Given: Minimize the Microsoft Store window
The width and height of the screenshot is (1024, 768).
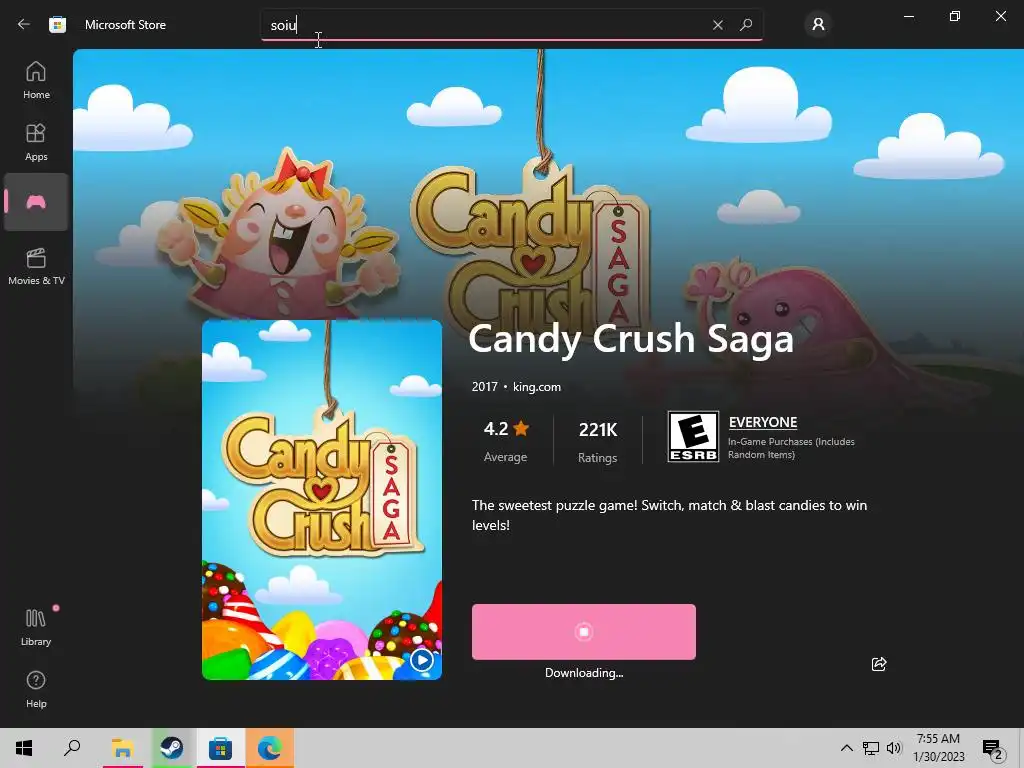Looking at the screenshot, I should (908, 16).
